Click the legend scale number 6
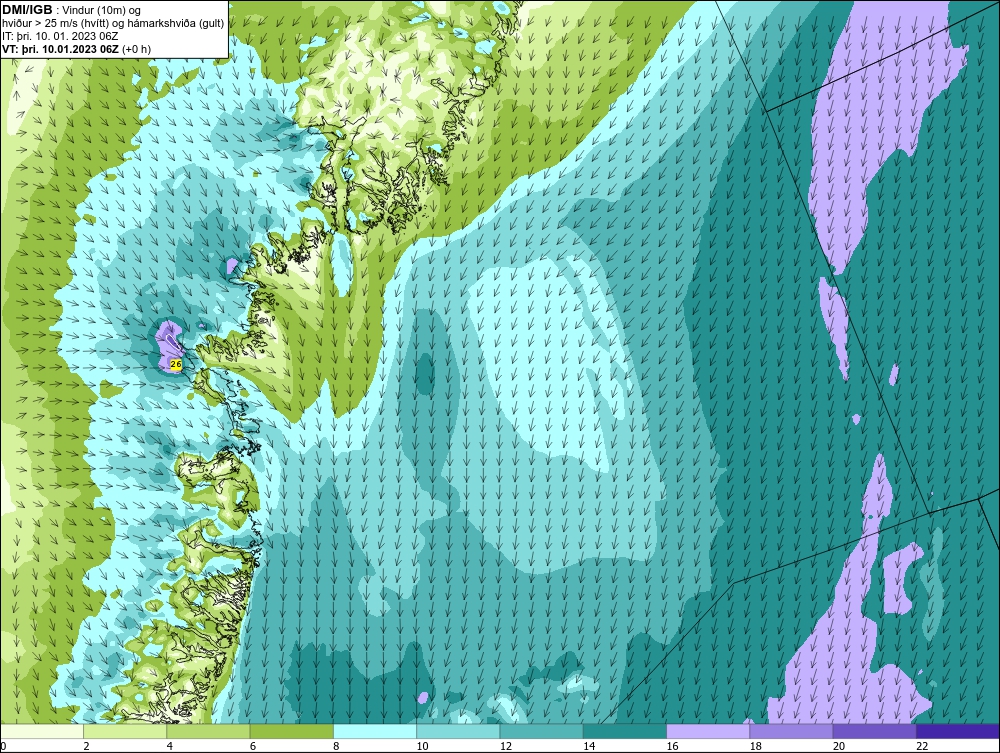This screenshot has height=753, width=1000. [253, 747]
